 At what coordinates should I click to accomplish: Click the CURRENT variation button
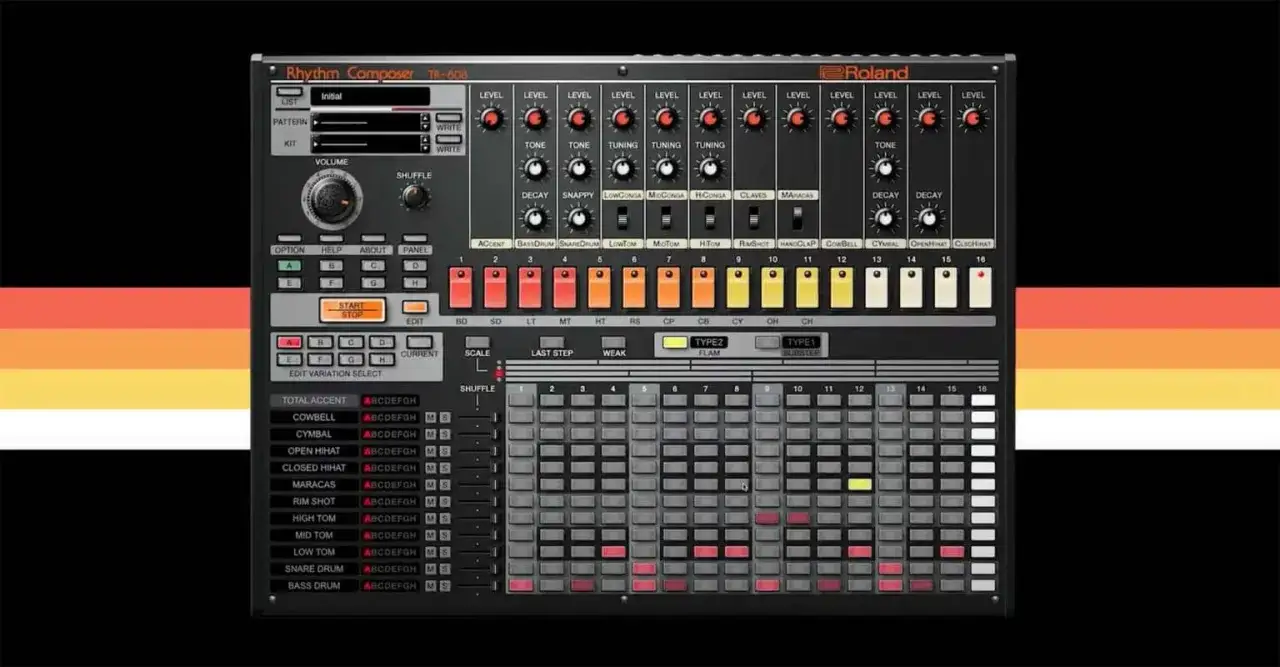click(420, 342)
